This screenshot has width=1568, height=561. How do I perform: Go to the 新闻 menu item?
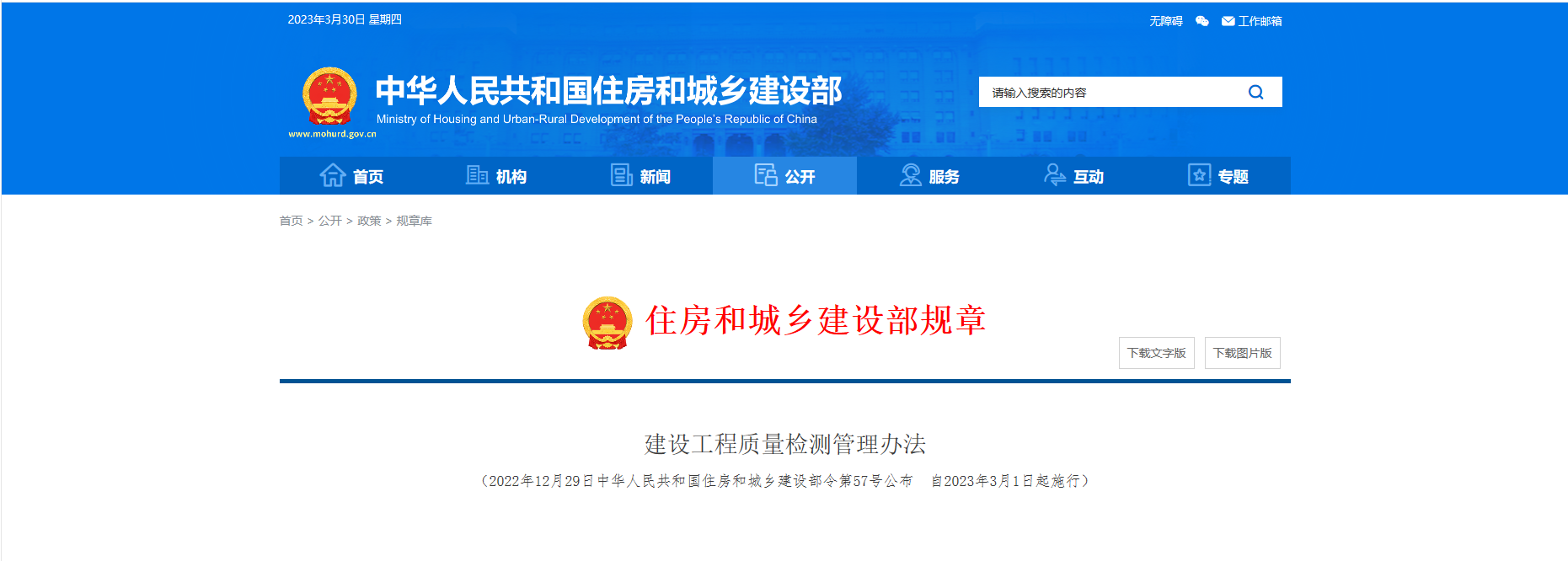(x=655, y=177)
